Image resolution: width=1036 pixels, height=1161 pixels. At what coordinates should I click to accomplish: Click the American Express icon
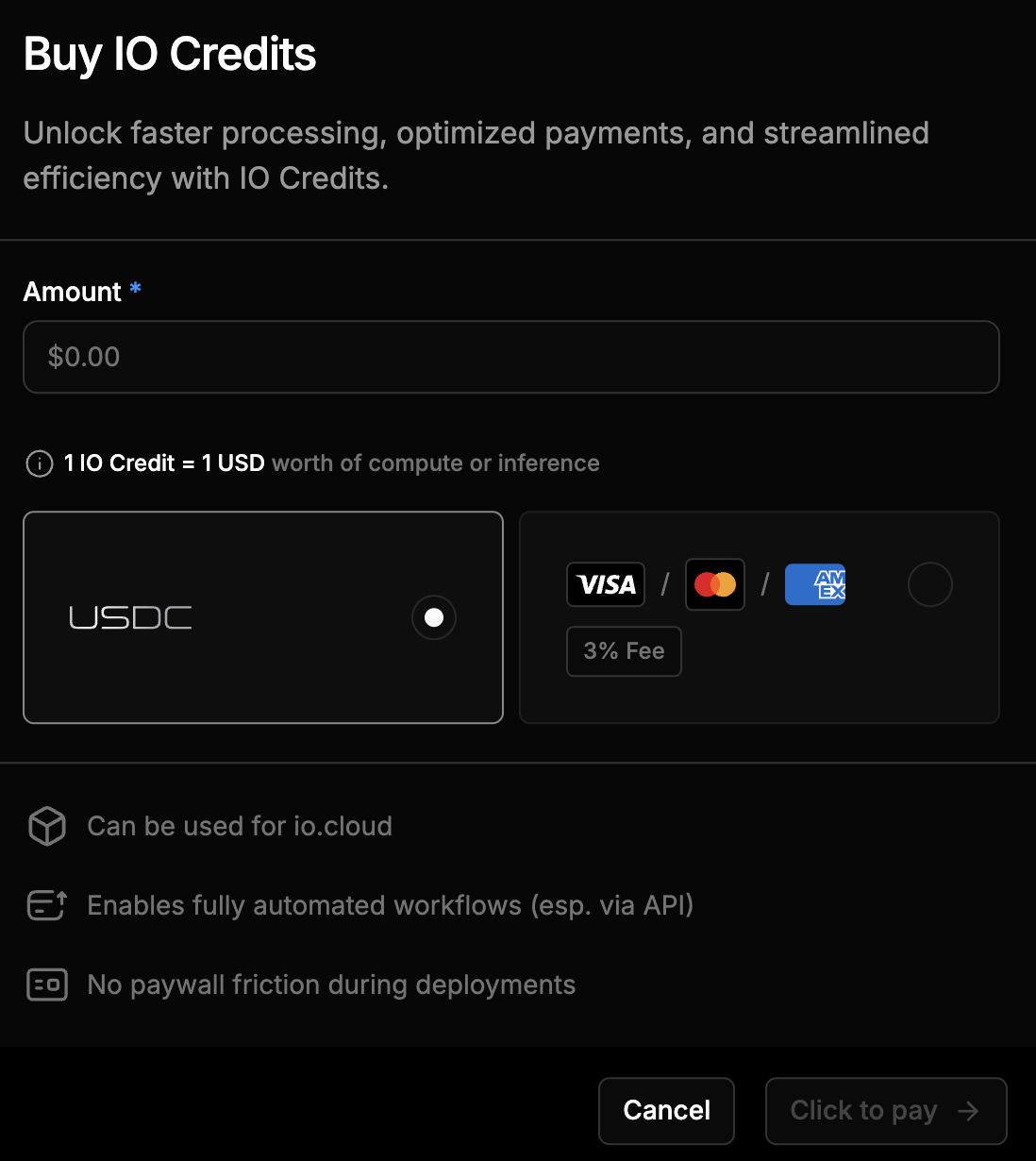point(814,584)
